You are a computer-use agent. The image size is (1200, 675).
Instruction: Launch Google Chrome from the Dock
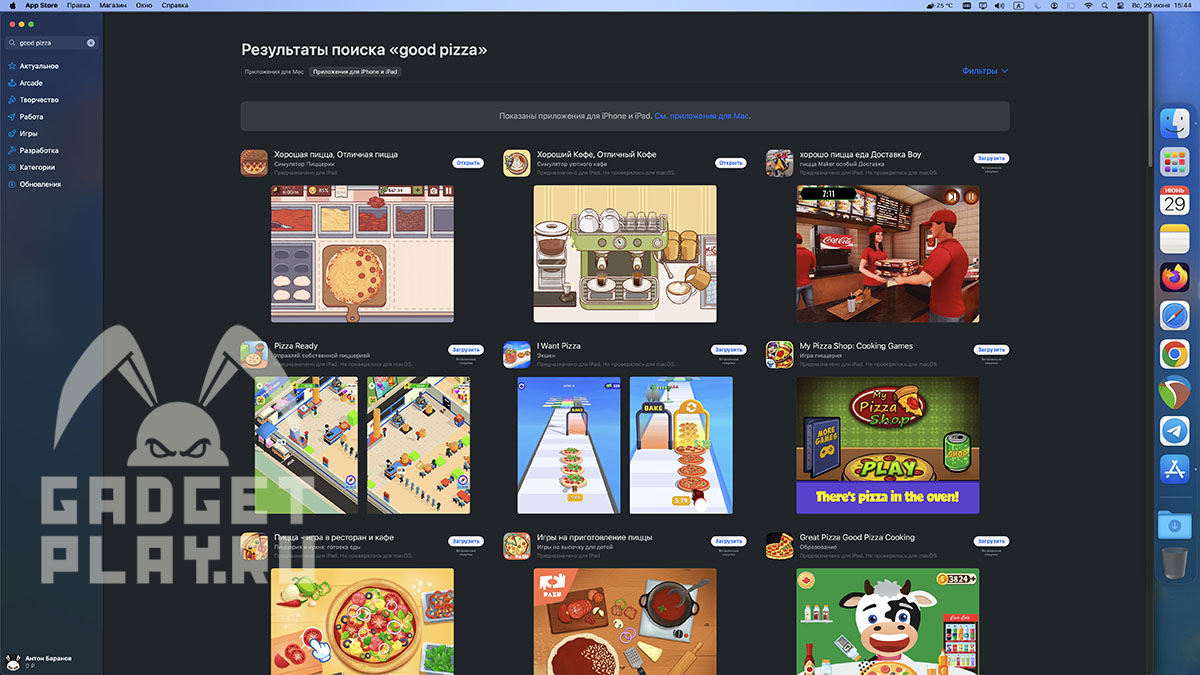pos(1174,354)
